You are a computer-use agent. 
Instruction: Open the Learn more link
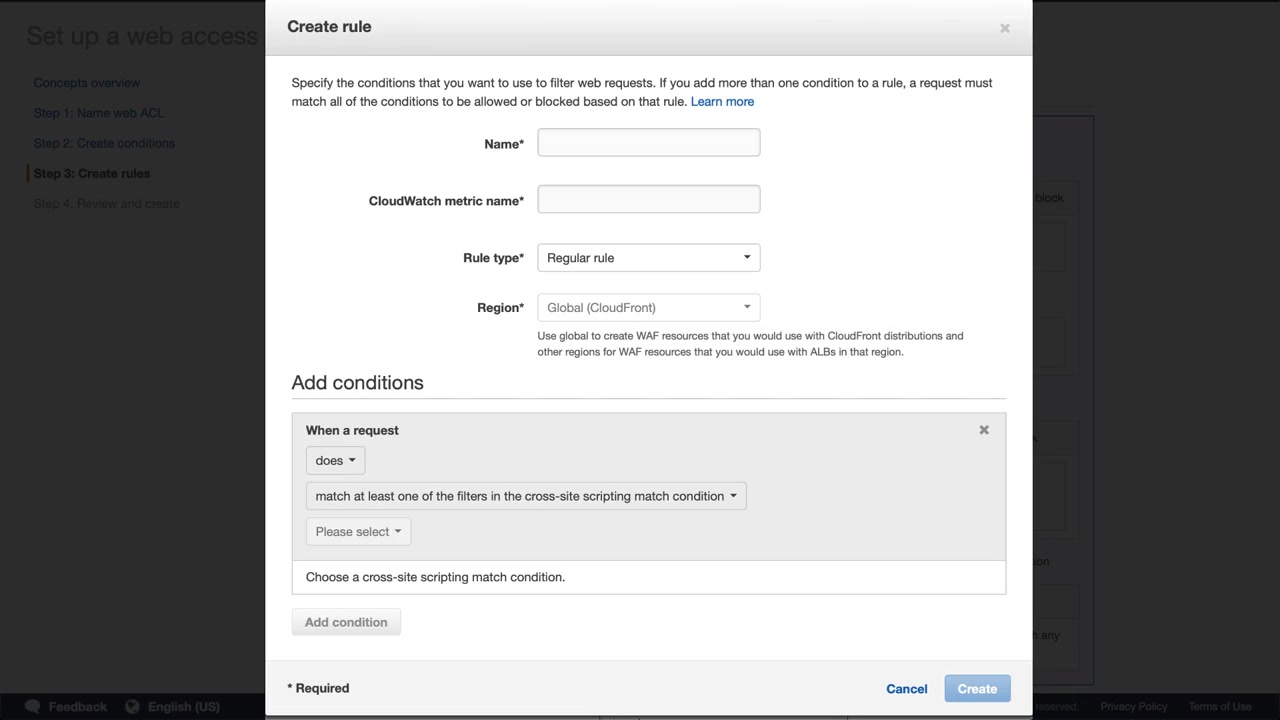click(722, 102)
